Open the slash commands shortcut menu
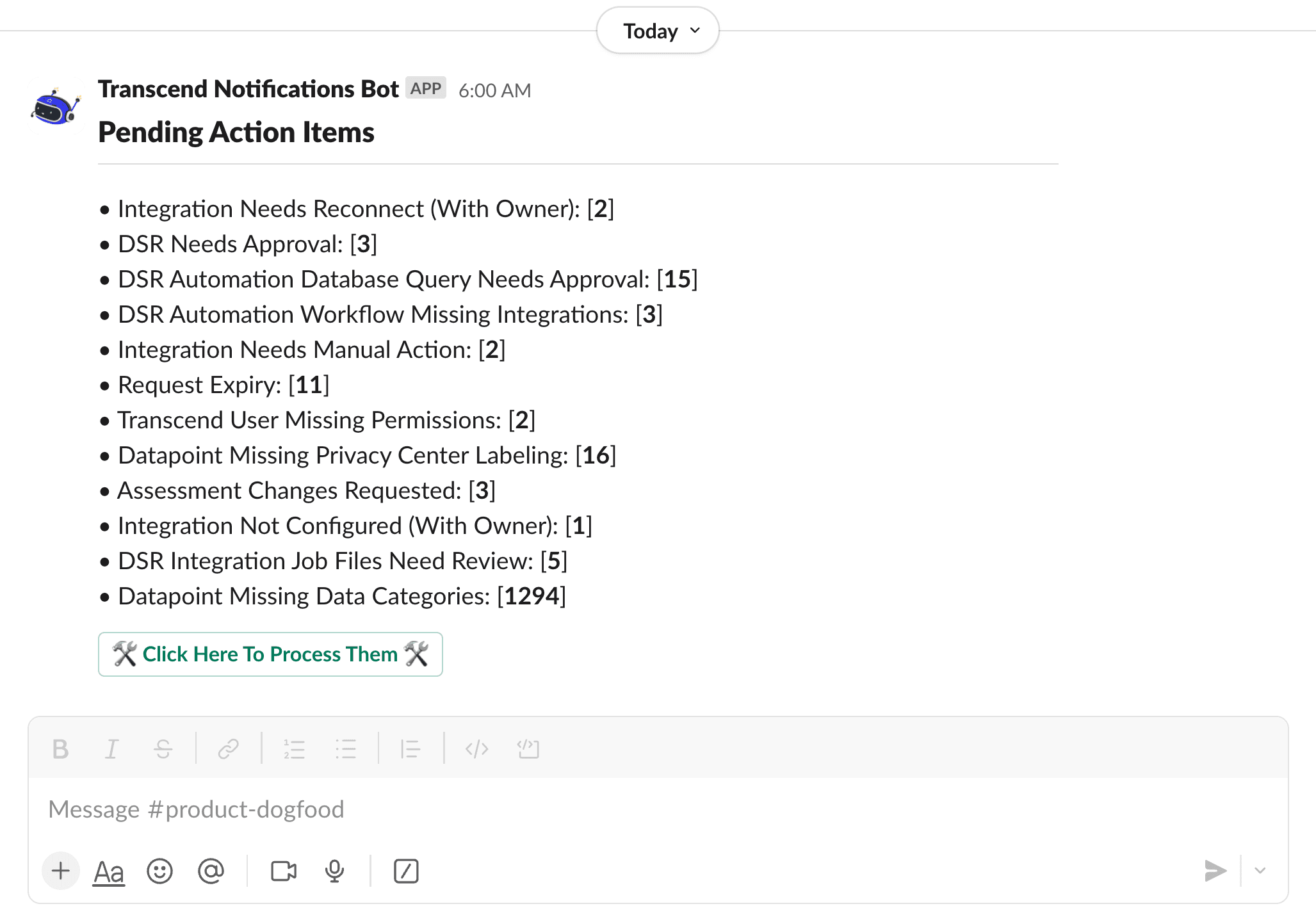The image size is (1316, 913). 406,871
